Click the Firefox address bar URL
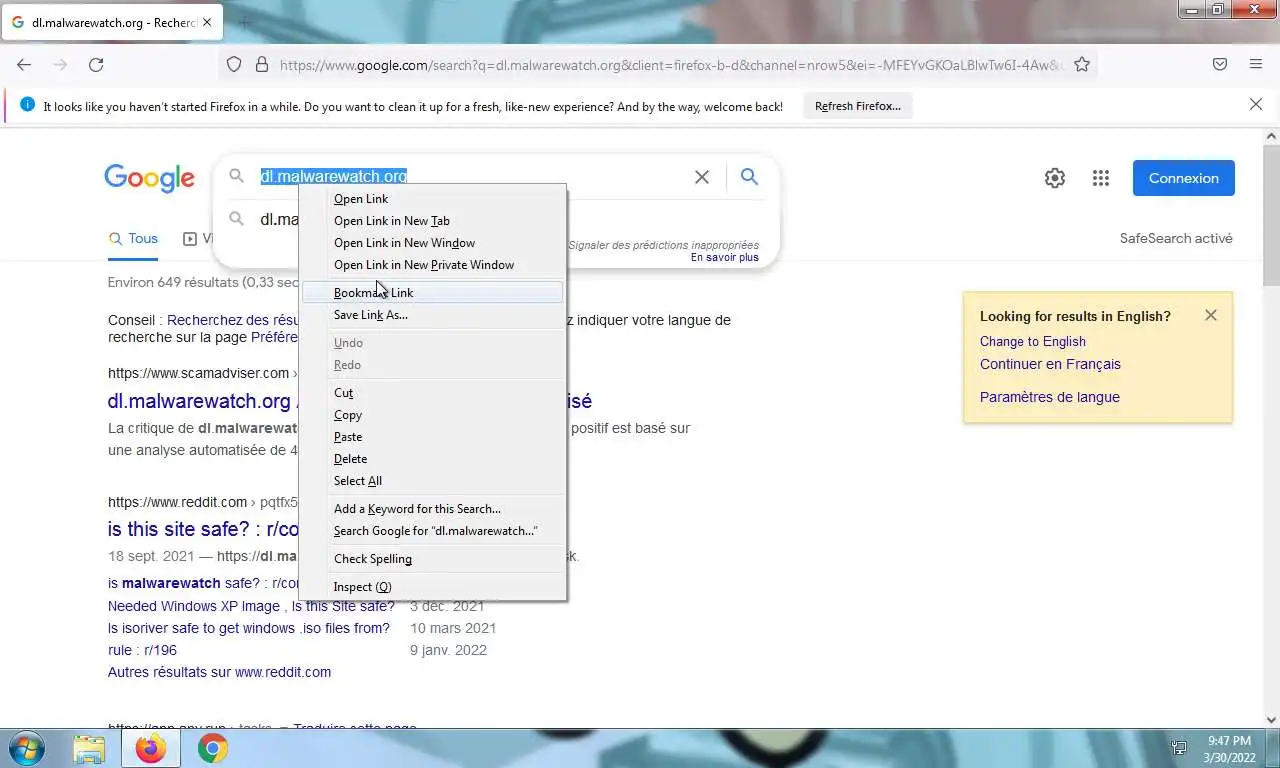The height and width of the screenshot is (768, 1280). coord(671,65)
